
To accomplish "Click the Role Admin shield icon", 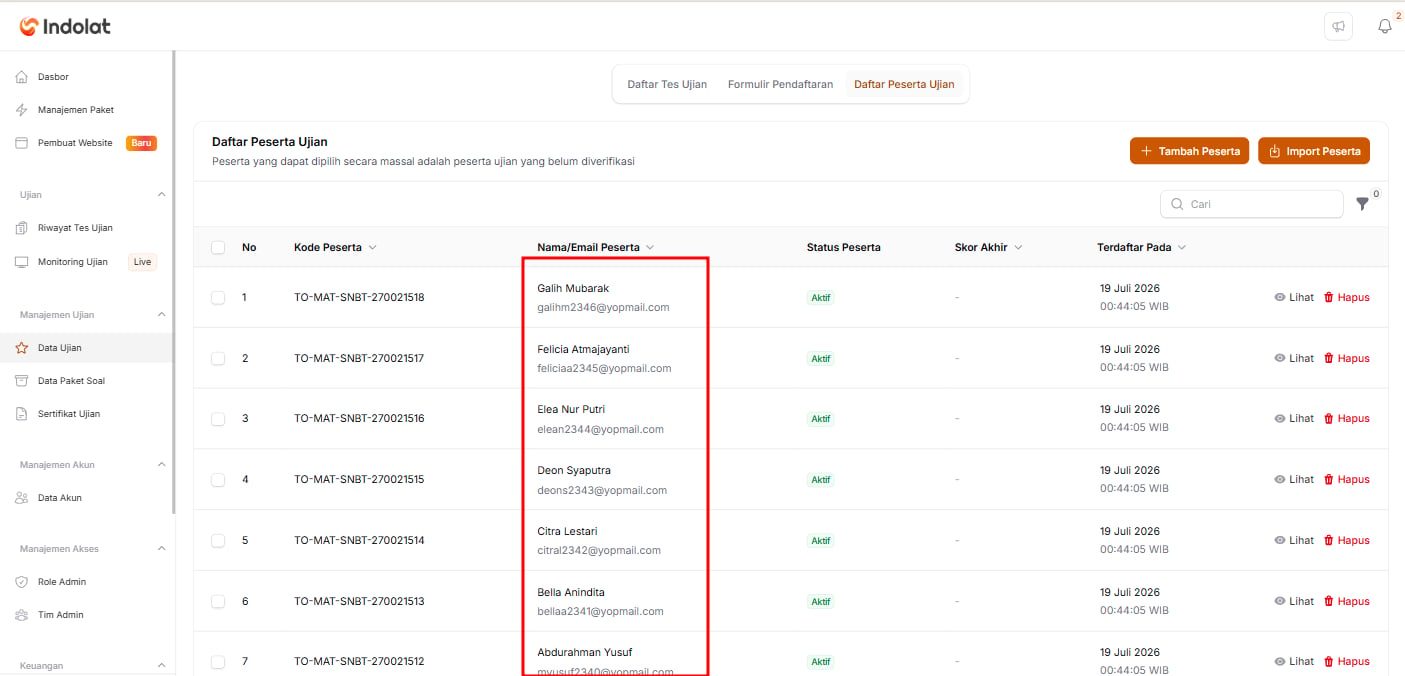I will [x=22, y=582].
